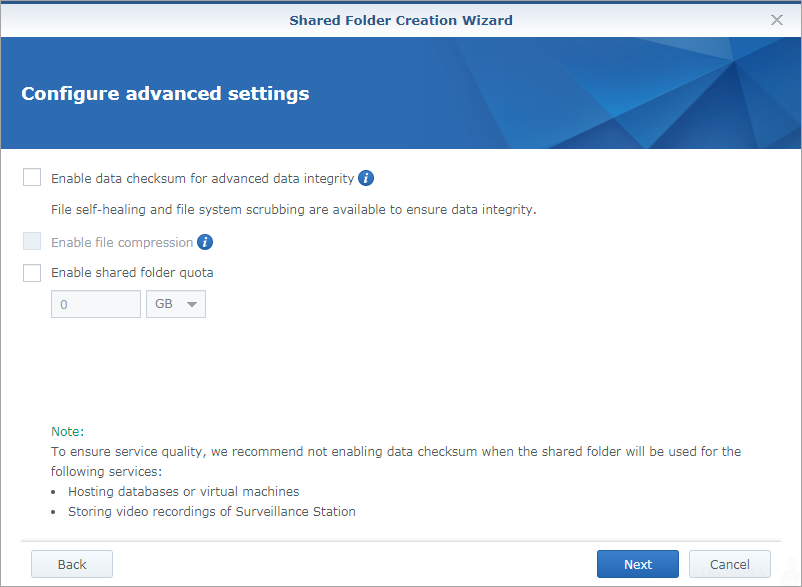The height and width of the screenshot is (587, 802).
Task: Click the 'Hosting databases or virtual machines' bullet
Action: pos(184,491)
